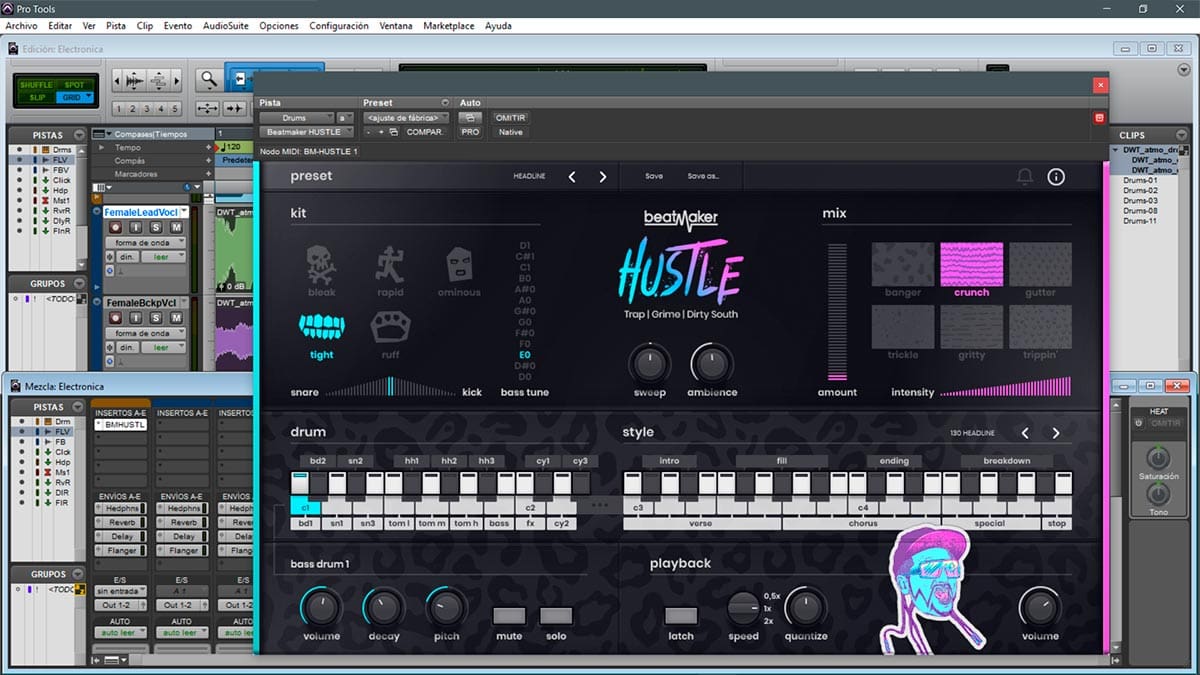Enable SPOT edit mode
1200x675 pixels.
click(x=73, y=85)
